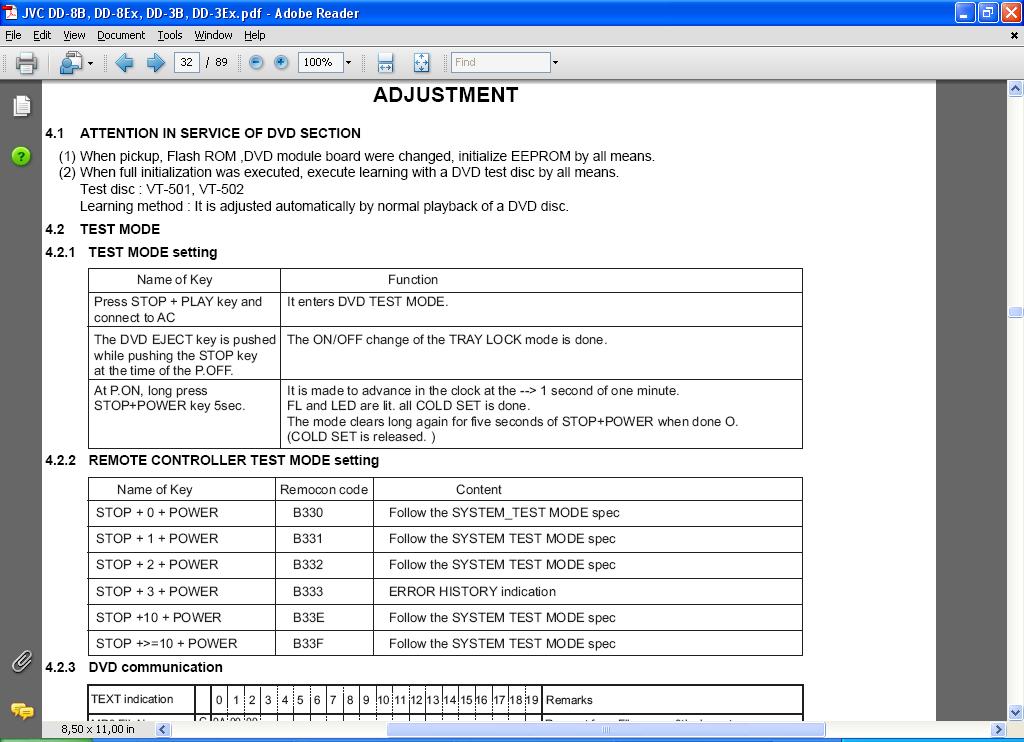Image resolution: width=1024 pixels, height=742 pixels.
Task: Expand the Find options dropdown arrow
Action: [x=555, y=63]
